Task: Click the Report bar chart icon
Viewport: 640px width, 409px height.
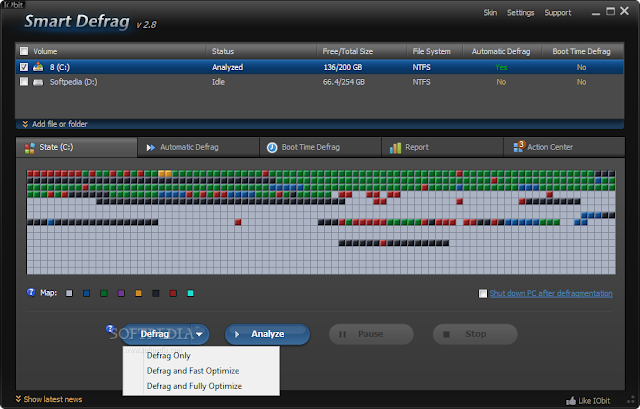Action: pos(395,147)
